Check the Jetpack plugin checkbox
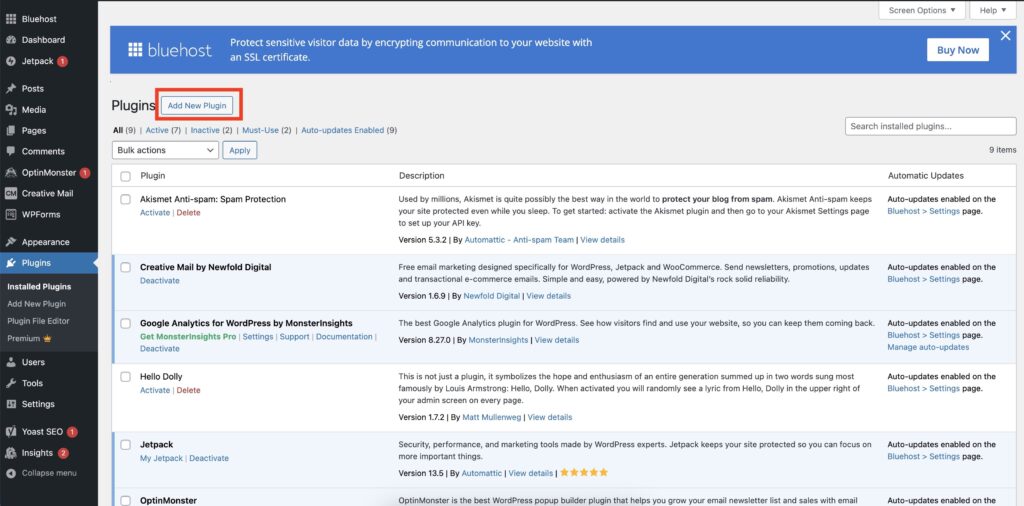Image resolution: width=1024 pixels, height=506 pixels. (x=125, y=445)
